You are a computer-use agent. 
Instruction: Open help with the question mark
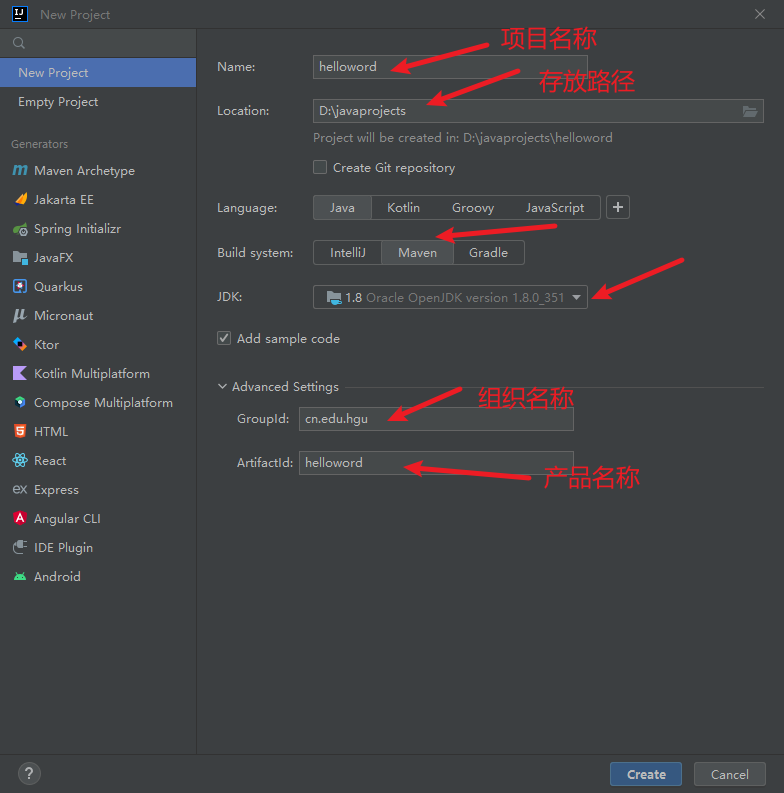click(x=29, y=773)
